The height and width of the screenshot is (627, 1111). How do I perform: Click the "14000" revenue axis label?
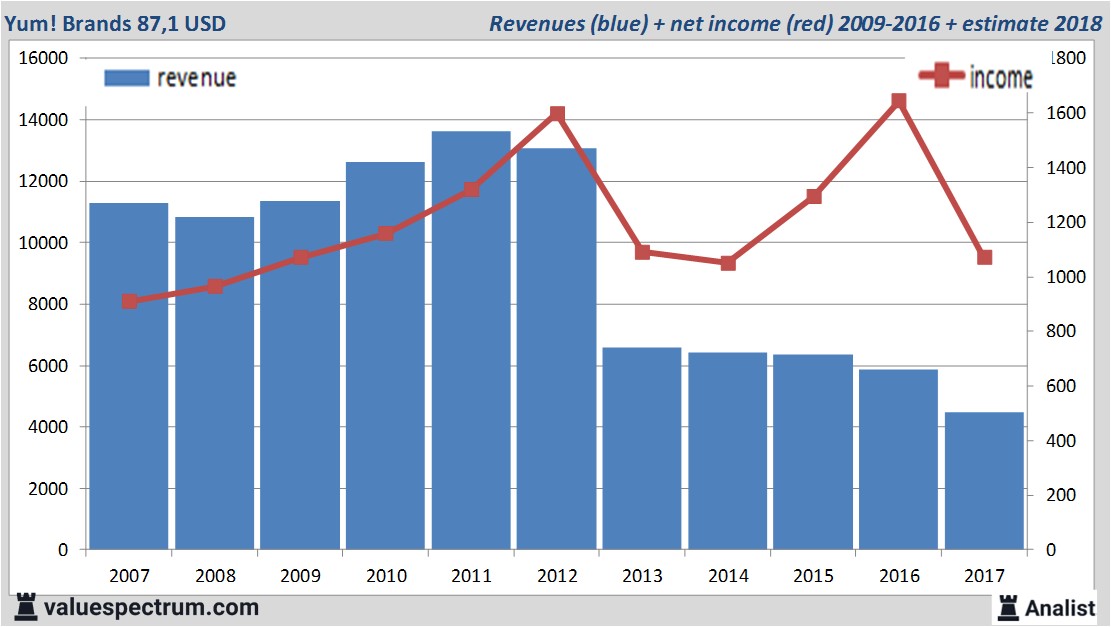click(x=43, y=120)
